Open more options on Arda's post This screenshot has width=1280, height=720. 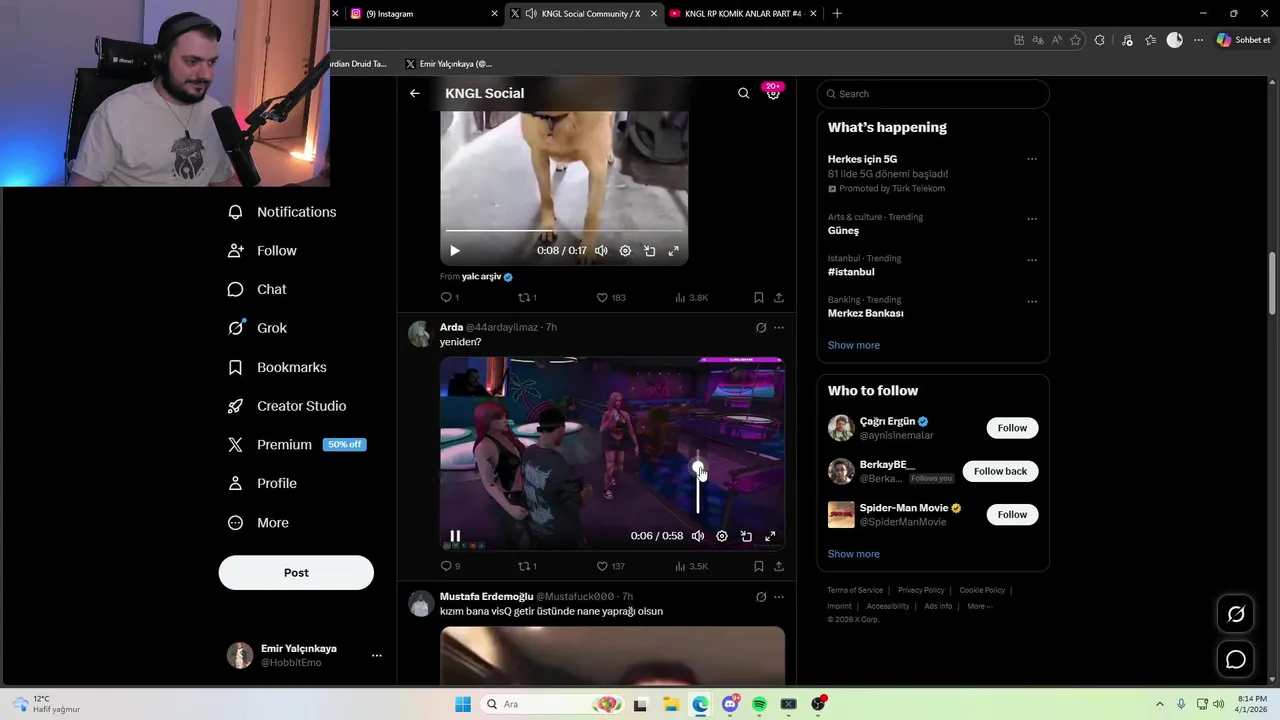(x=779, y=328)
